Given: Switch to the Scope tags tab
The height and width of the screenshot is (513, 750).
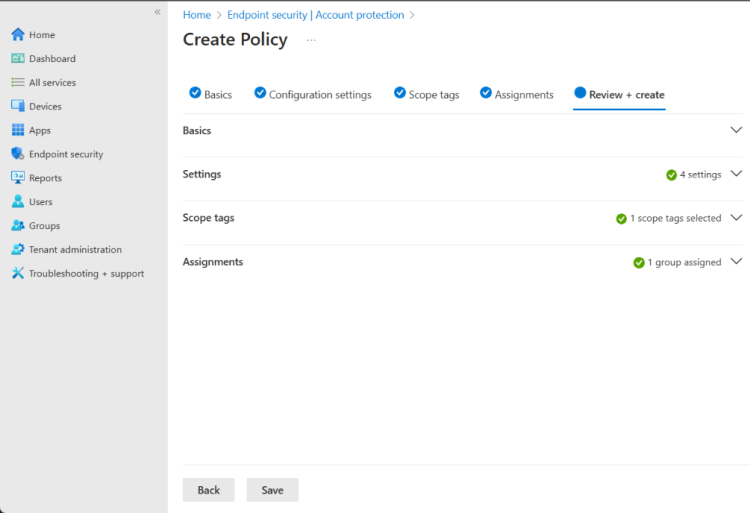Looking at the screenshot, I should (x=427, y=95).
